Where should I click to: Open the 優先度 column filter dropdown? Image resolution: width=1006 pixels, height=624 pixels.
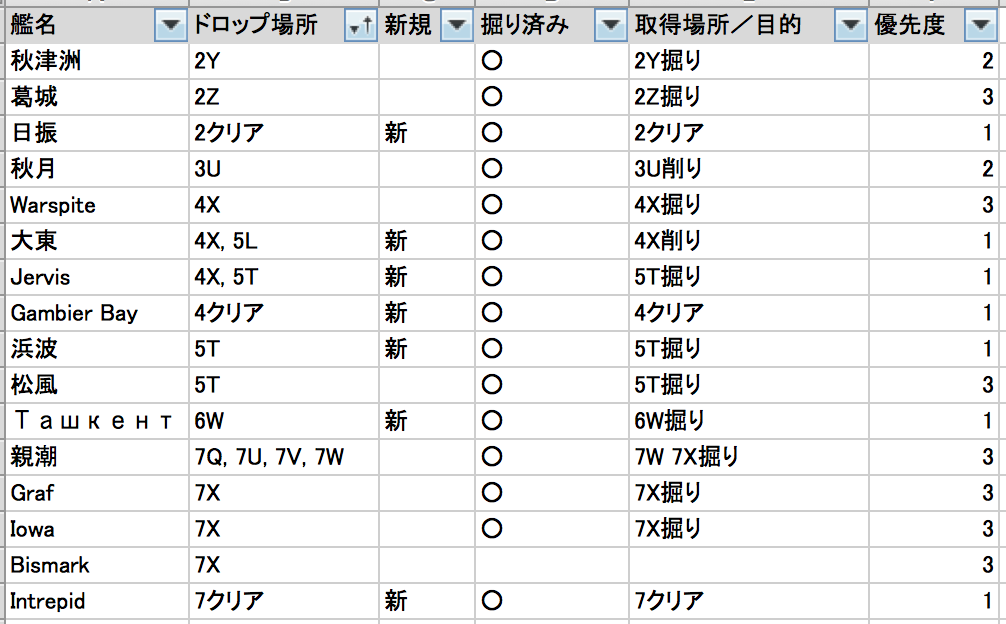click(x=980, y=26)
